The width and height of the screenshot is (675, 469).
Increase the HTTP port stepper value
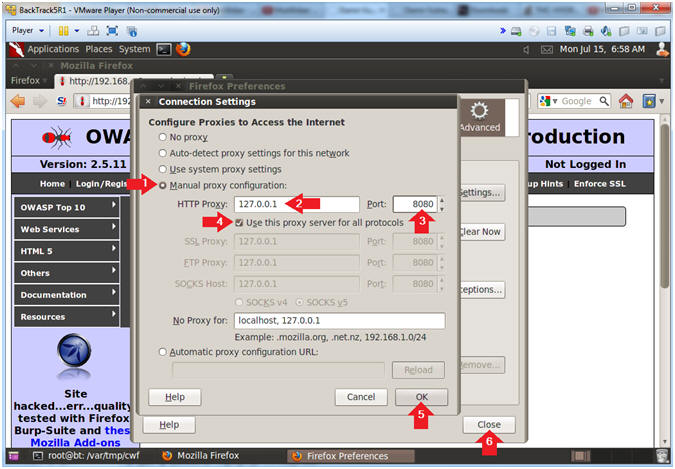click(x=442, y=200)
